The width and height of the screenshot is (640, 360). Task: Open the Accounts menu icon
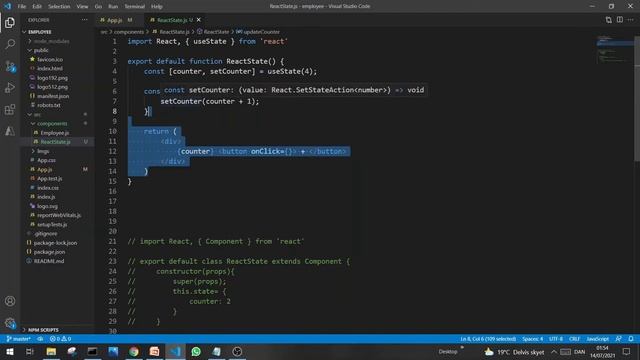(x=10, y=301)
